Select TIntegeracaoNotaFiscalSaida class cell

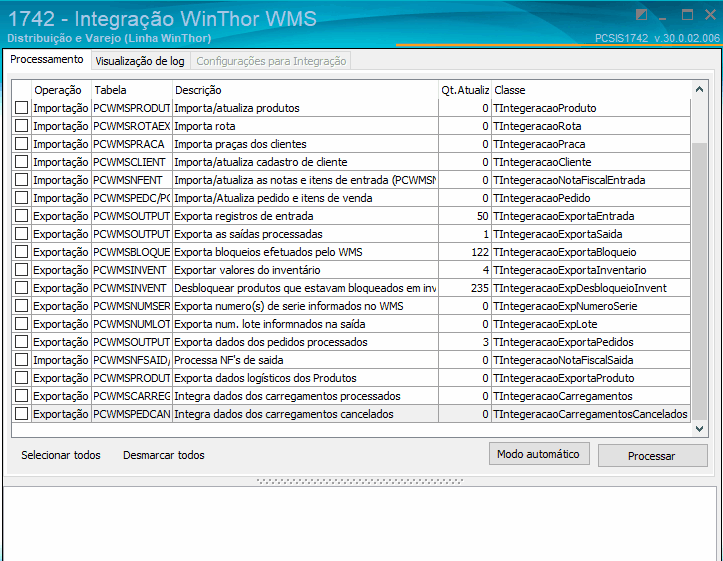pos(591,360)
